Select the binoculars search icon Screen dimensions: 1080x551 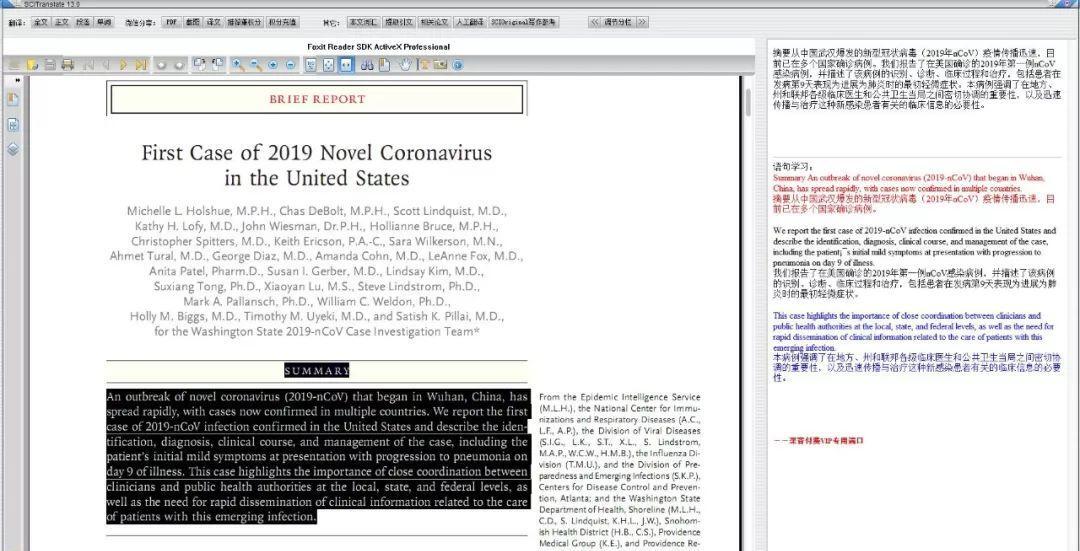tap(367, 65)
